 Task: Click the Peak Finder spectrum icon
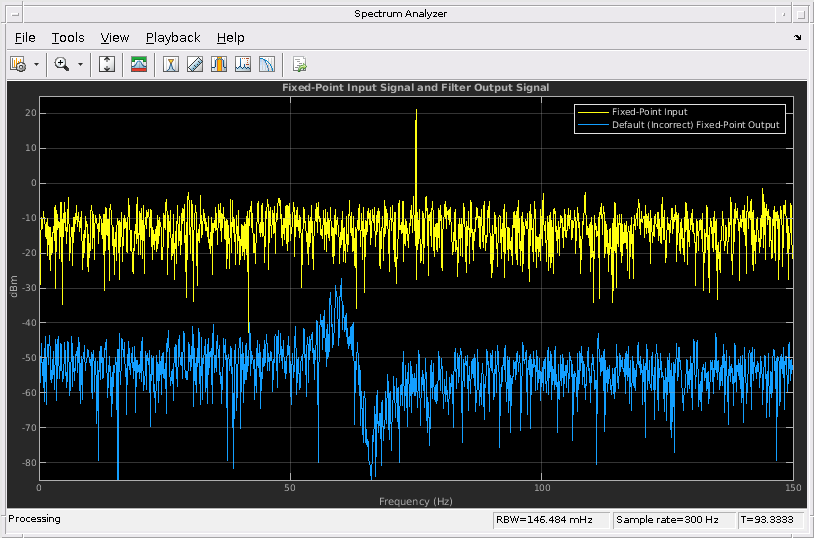click(x=243, y=64)
